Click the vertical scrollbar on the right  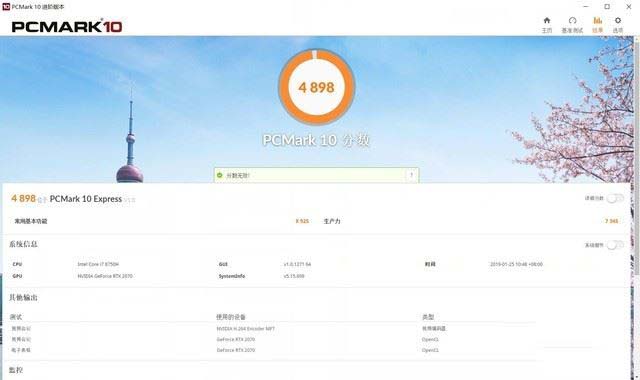(x=637, y=155)
